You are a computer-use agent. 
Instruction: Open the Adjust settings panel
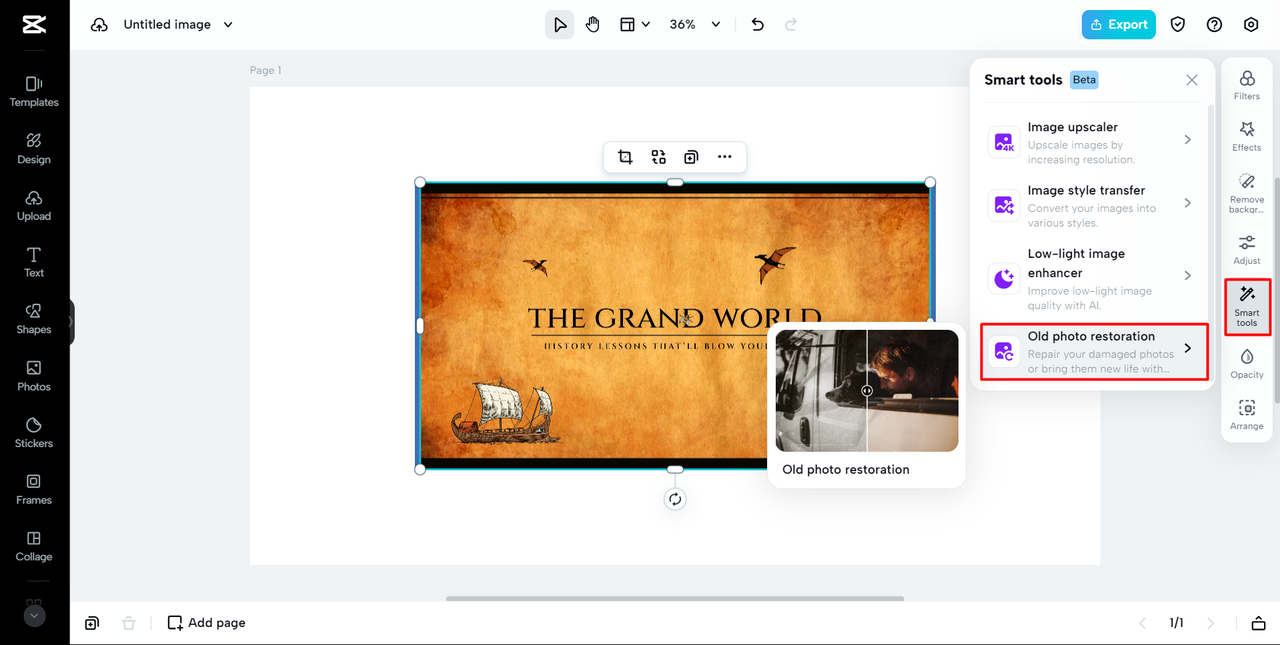[1246, 249]
